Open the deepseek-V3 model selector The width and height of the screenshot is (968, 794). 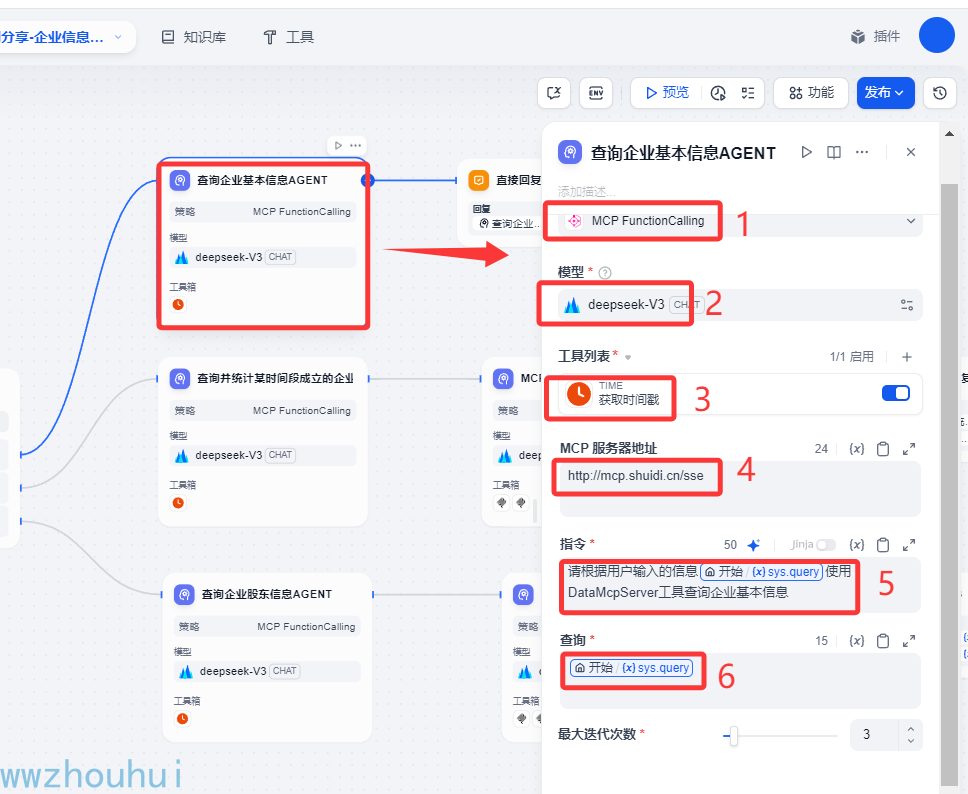click(x=740, y=305)
